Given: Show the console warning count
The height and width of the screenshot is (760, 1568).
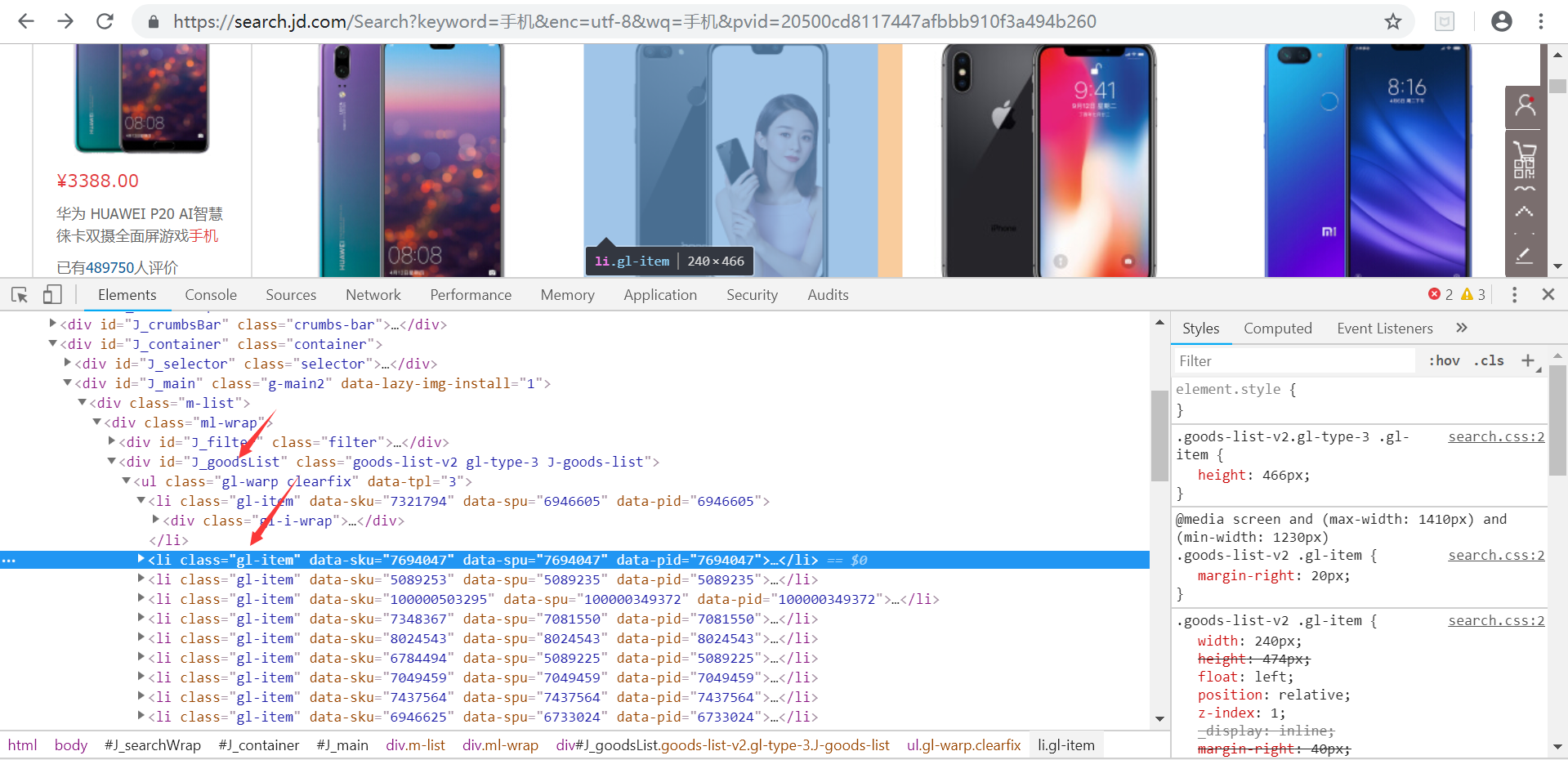Looking at the screenshot, I should (1473, 294).
